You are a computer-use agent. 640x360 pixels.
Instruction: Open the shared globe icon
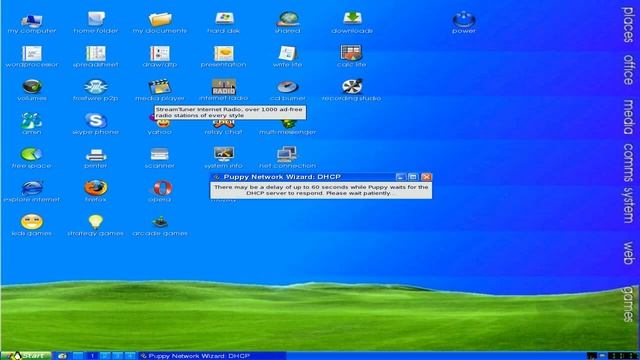[288, 19]
